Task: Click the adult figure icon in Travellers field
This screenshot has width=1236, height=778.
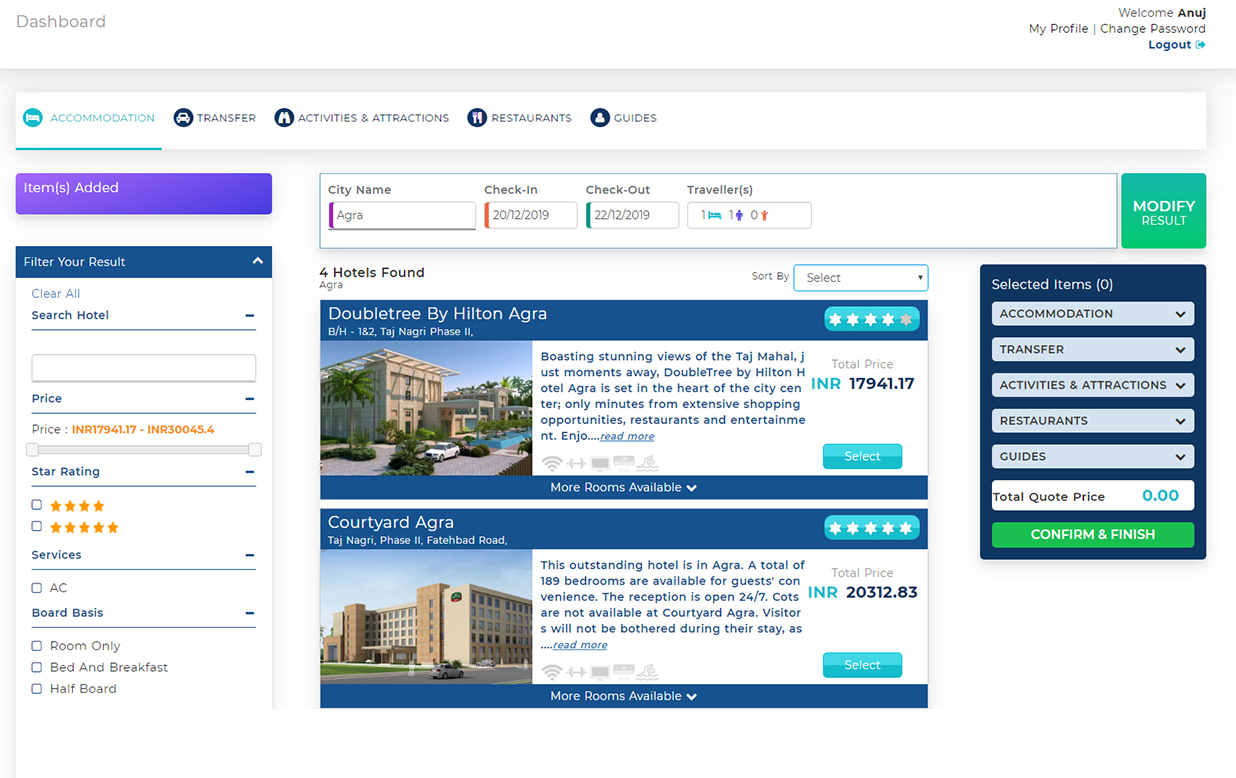Action: (x=739, y=215)
